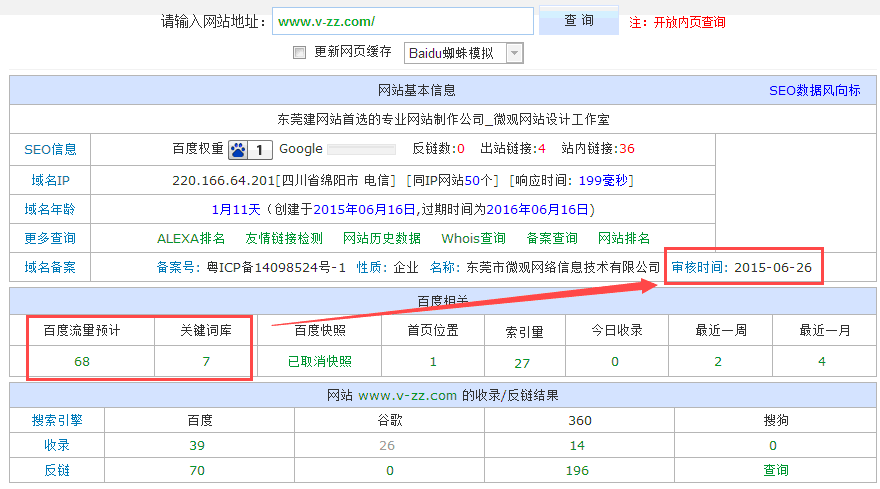Viewport: 880px width, 489px height.
Task: Open the ALEXA排名 link
Action: coord(191,239)
